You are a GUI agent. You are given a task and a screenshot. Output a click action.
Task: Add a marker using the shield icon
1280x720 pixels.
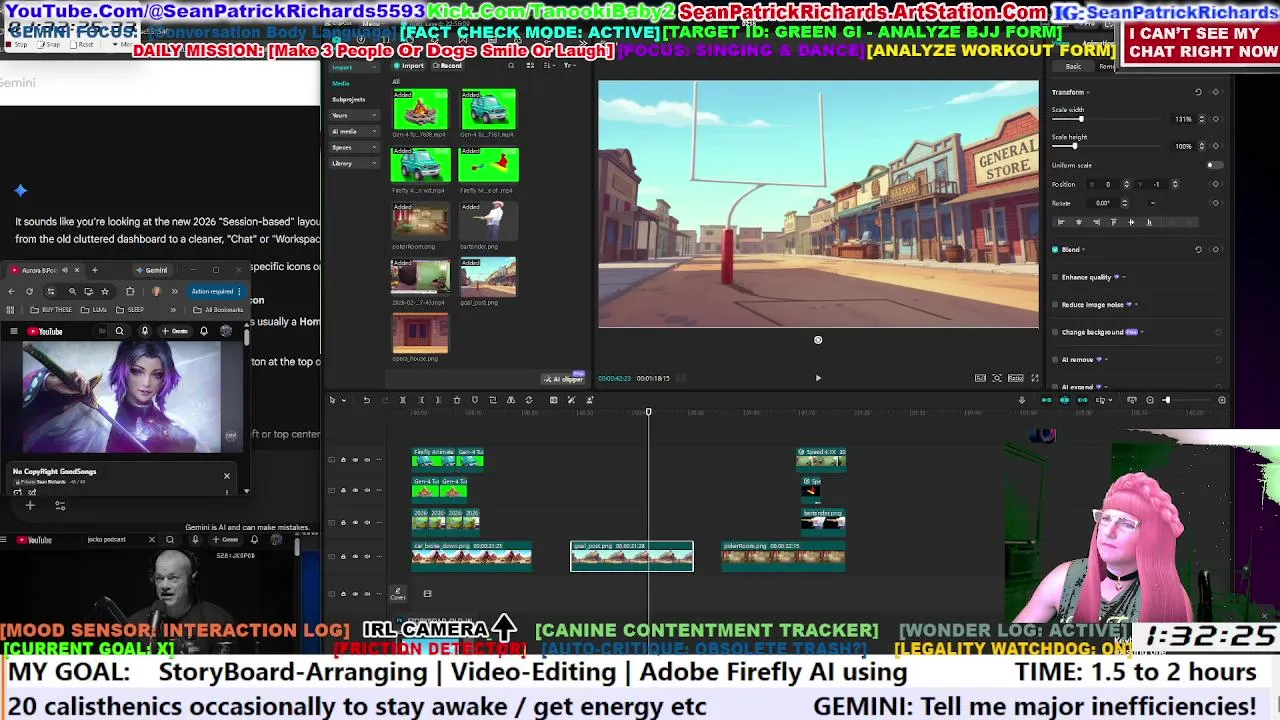point(475,400)
